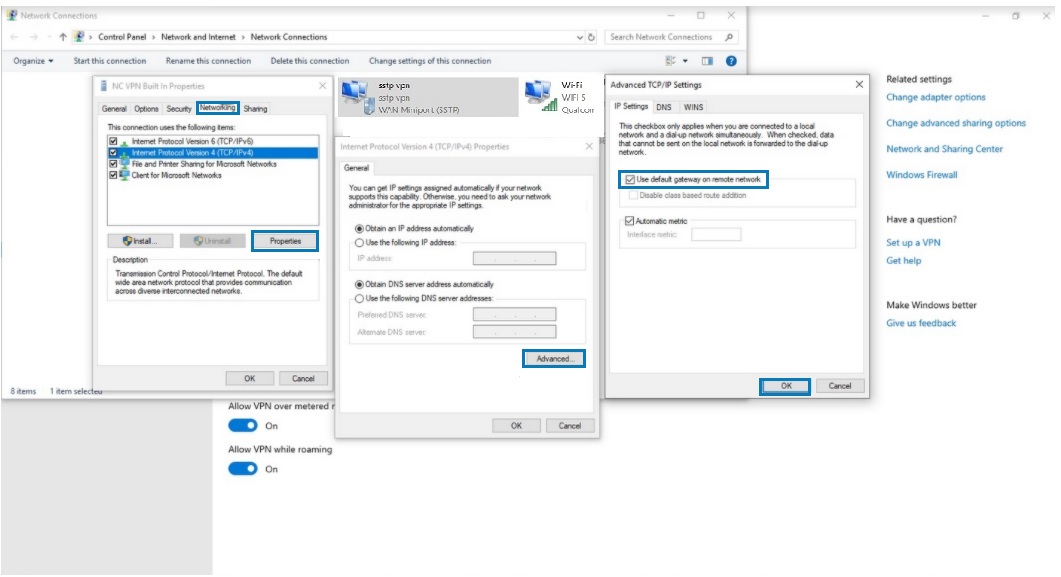Open Network and Sharing Center link
The width and height of the screenshot is (1061, 577).
tap(945, 149)
